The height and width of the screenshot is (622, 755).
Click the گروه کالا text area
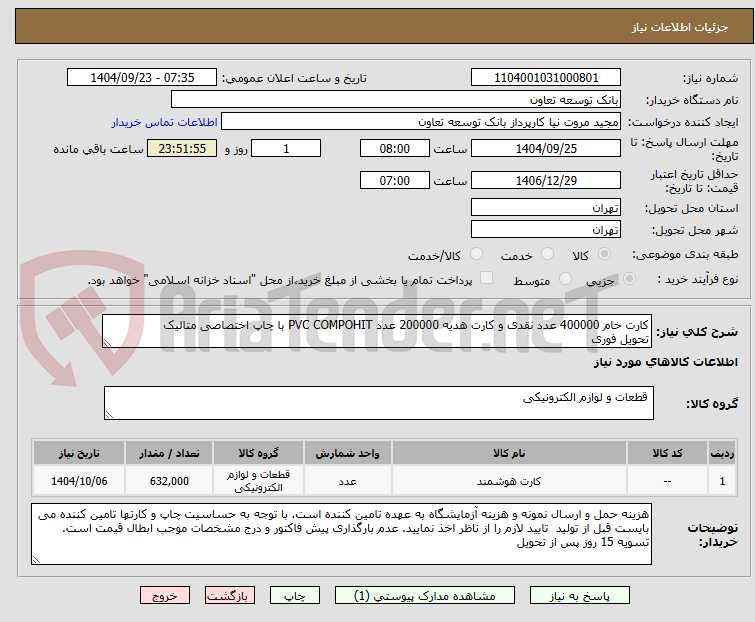coord(378,403)
